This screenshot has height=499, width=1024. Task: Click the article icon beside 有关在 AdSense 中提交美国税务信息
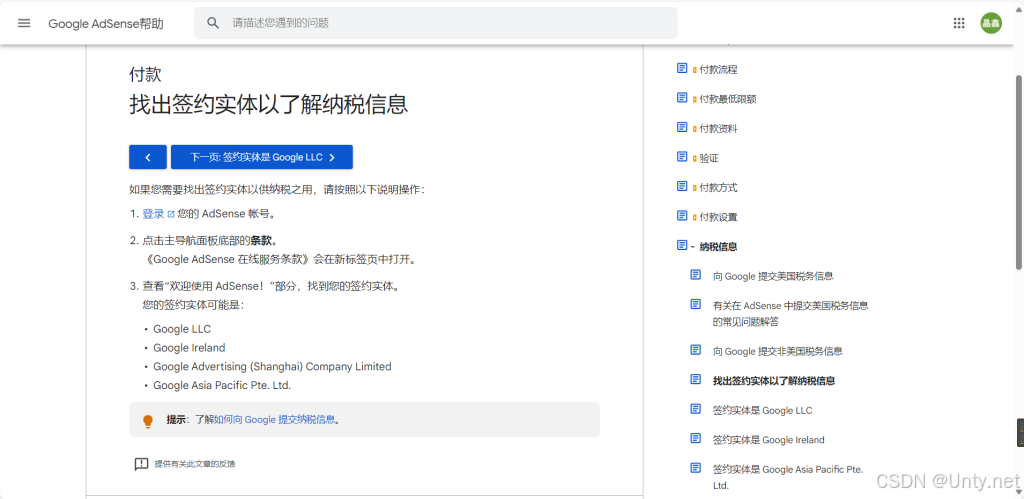coord(696,304)
